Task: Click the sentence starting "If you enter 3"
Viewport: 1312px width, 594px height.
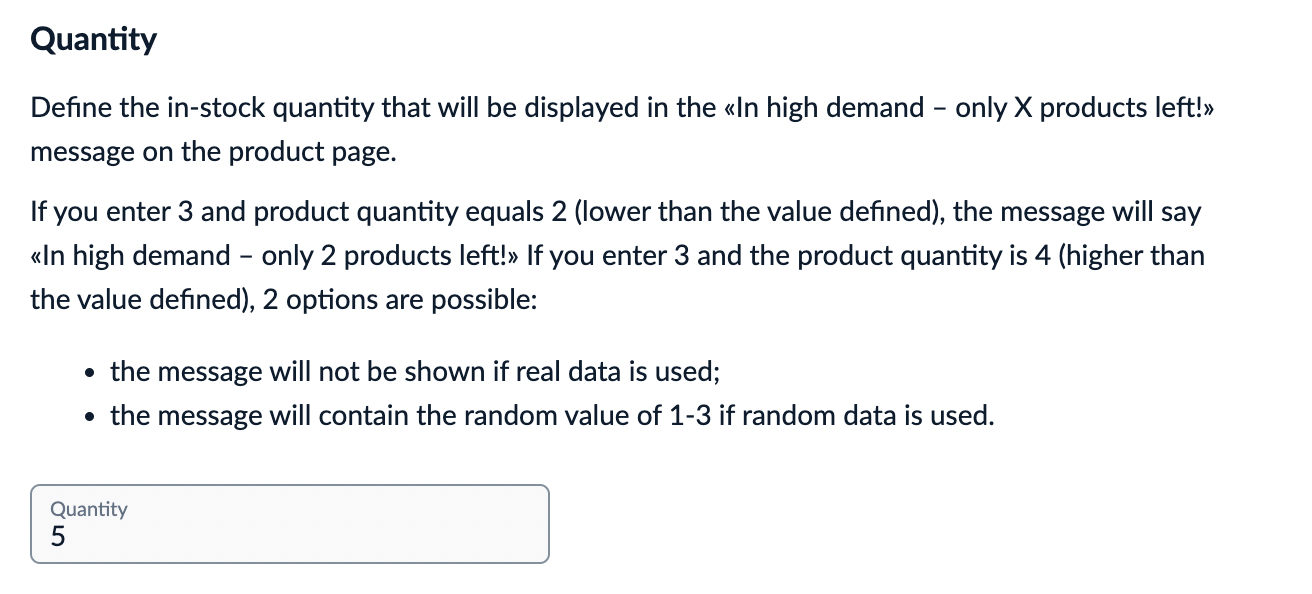Action: tap(615, 212)
